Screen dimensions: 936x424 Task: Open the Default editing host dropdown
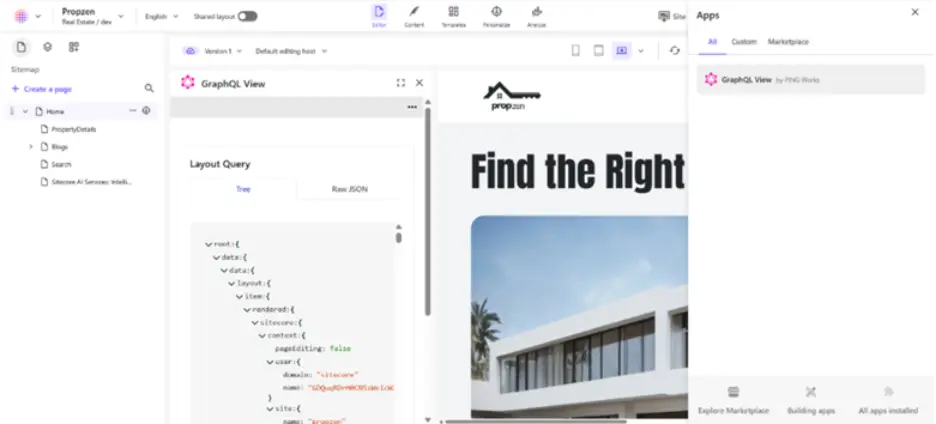[x=291, y=51]
